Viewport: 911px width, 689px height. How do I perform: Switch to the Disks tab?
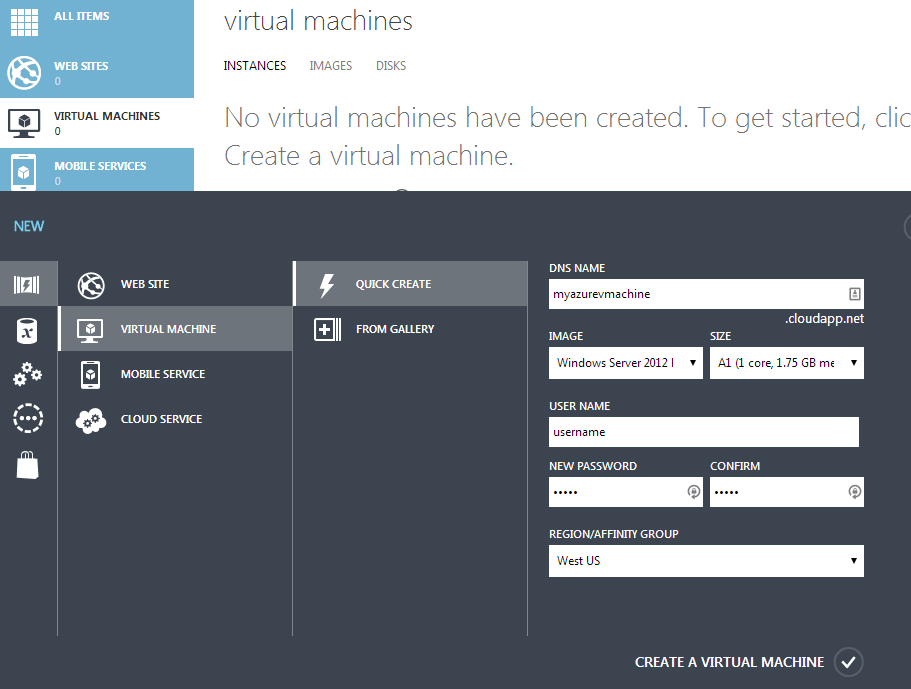391,66
